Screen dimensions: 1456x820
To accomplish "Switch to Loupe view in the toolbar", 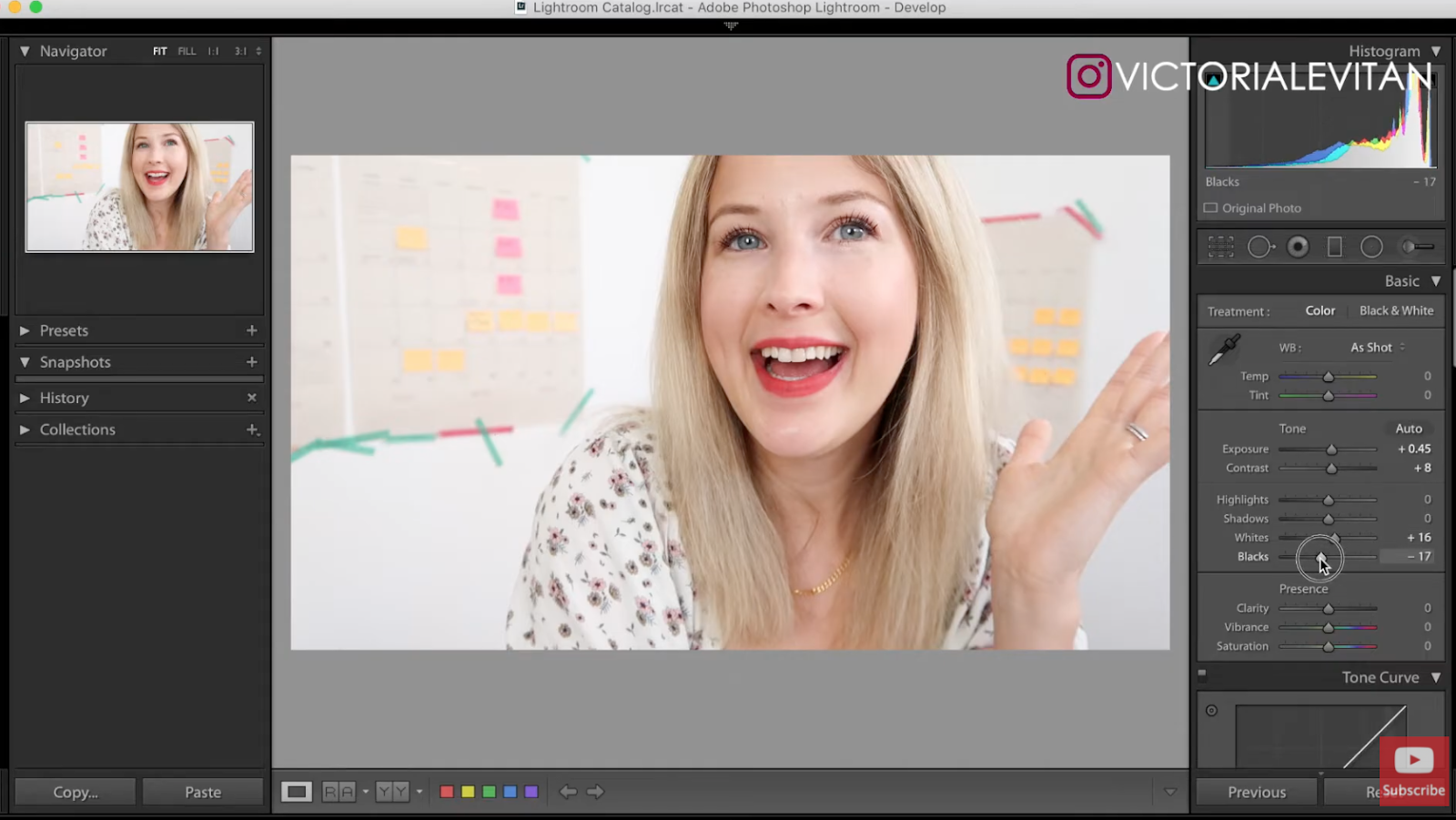I will click(x=296, y=791).
